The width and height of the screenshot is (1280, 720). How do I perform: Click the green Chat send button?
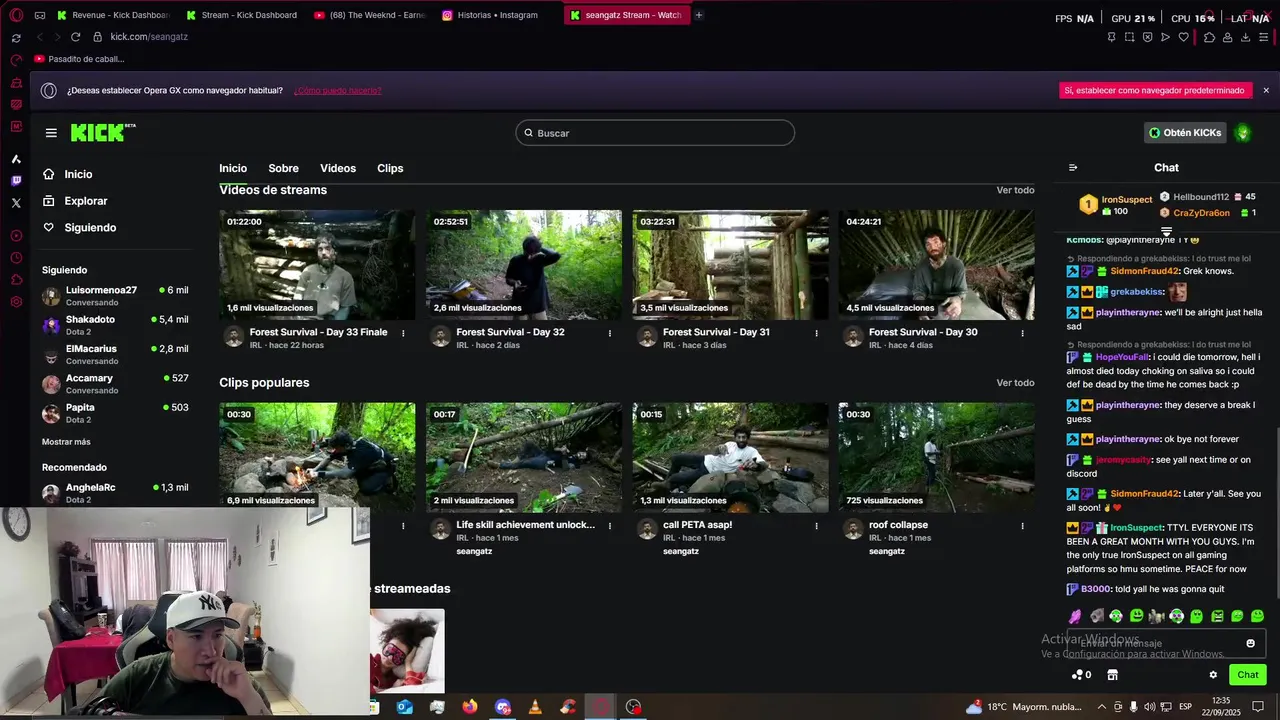pyautogui.click(x=1247, y=675)
